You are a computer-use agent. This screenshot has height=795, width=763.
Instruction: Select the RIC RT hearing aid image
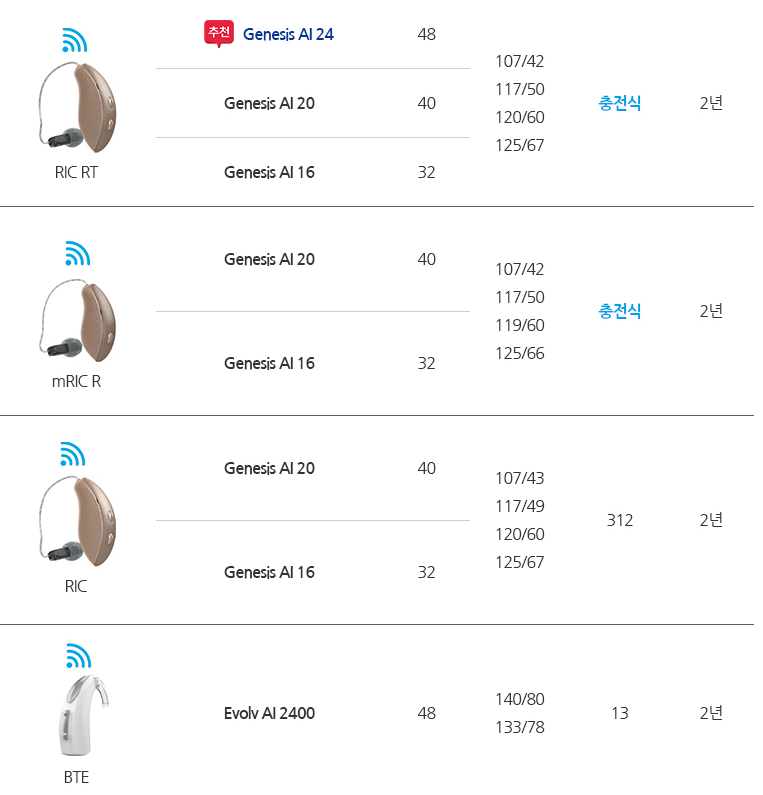click(x=79, y=108)
